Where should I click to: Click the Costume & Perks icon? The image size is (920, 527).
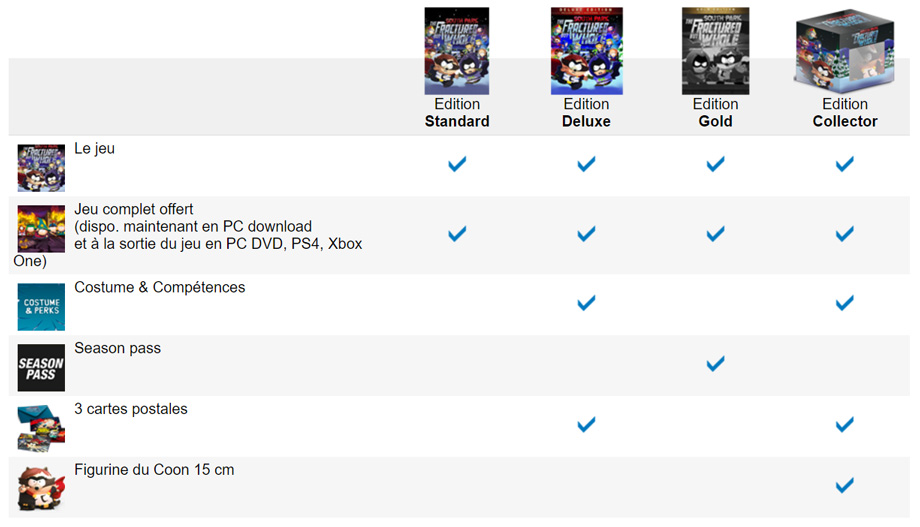click(41, 306)
